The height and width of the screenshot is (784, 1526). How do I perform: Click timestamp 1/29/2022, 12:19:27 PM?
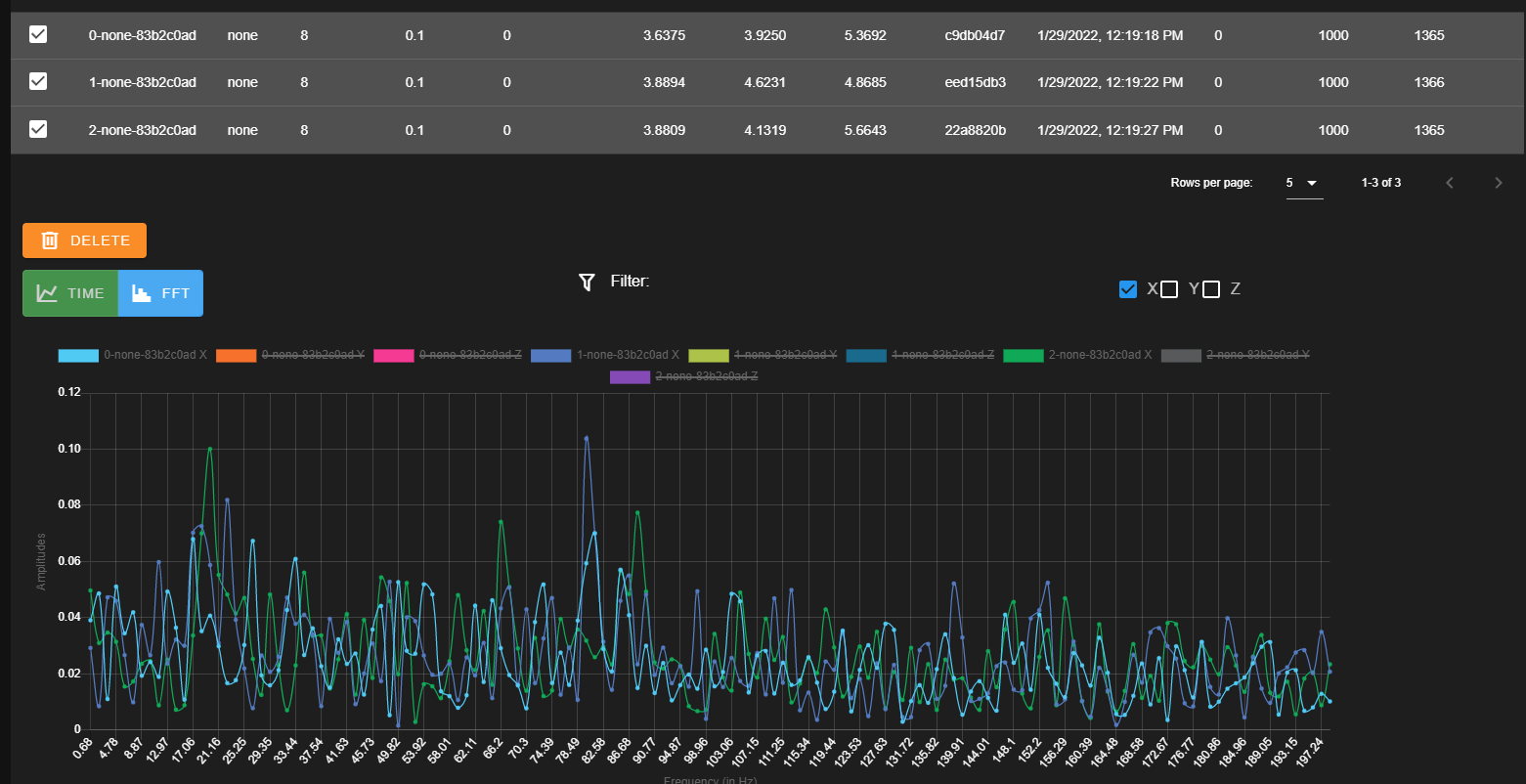click(1110, 130)
